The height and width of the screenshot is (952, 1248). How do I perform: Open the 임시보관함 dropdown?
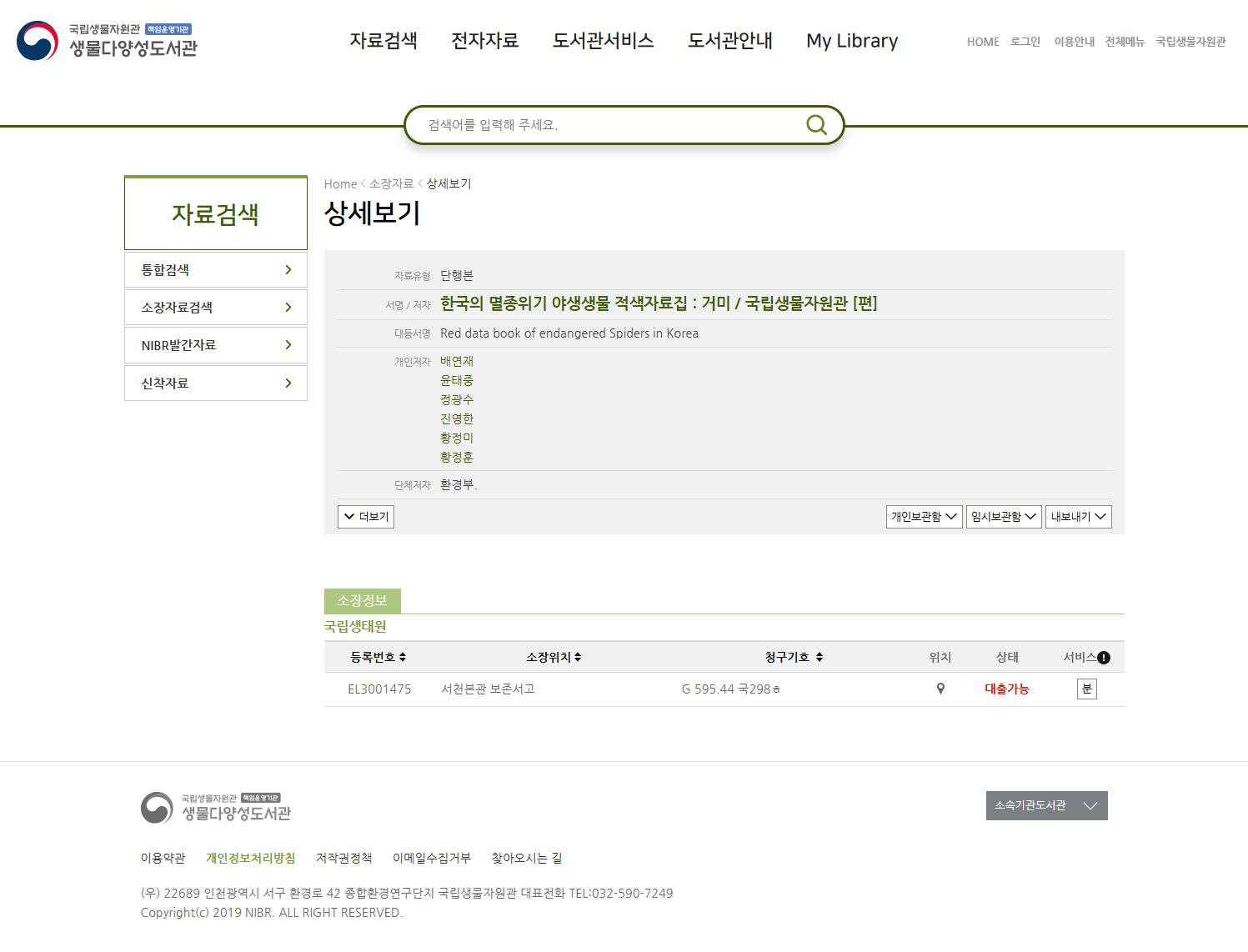coord(1004,517)
